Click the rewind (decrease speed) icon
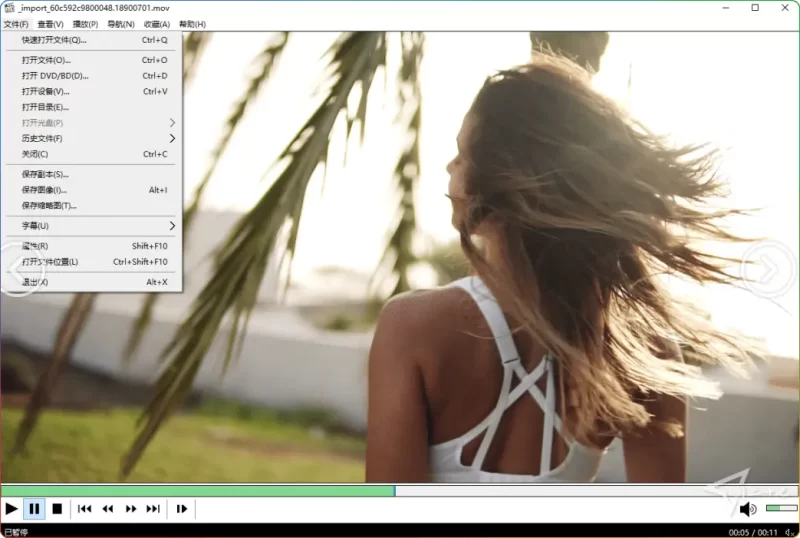This screenshot has height=538, width=800. click(108, 509)
